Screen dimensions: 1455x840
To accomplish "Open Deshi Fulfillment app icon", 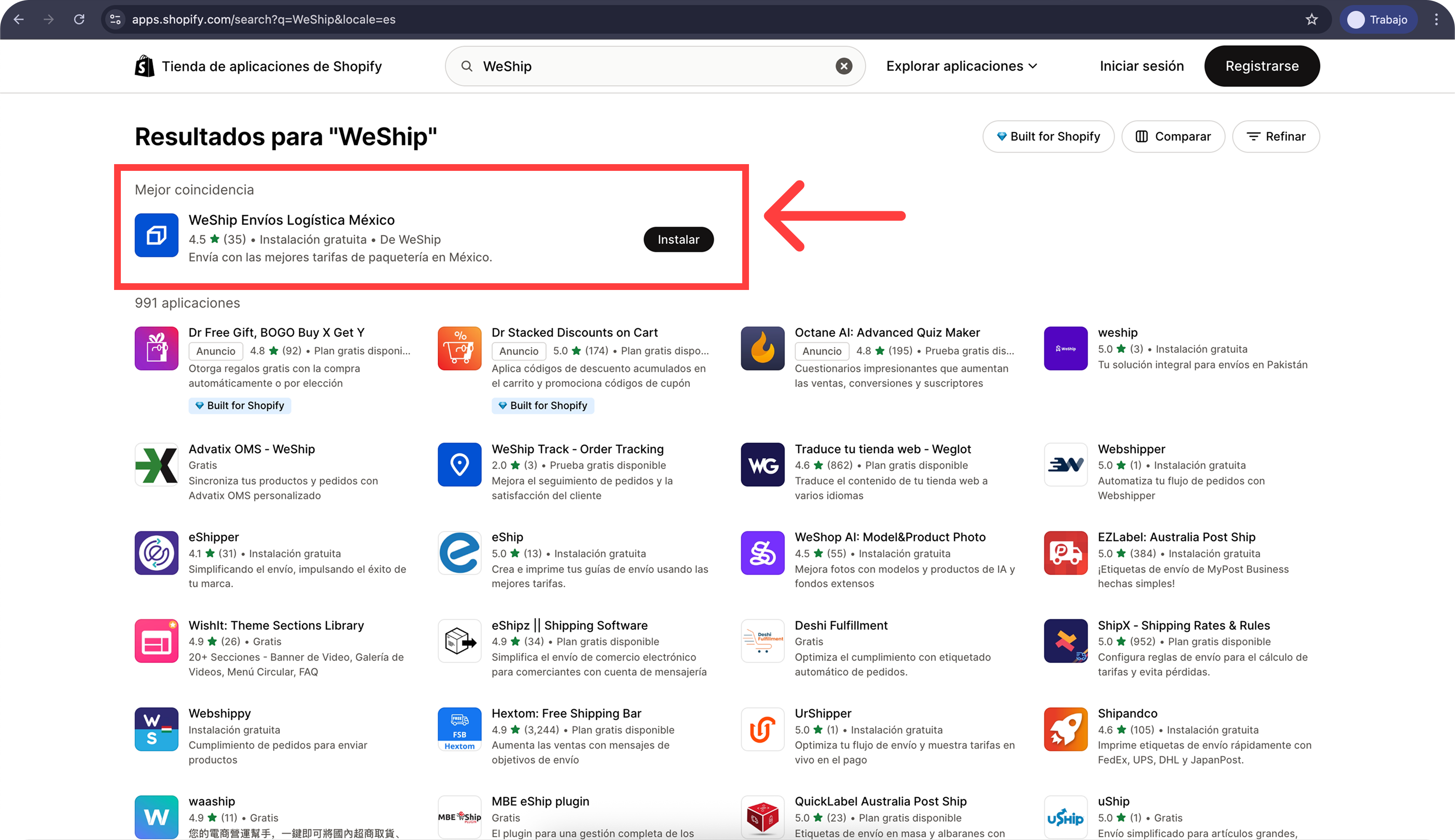I will coord(762,641).
